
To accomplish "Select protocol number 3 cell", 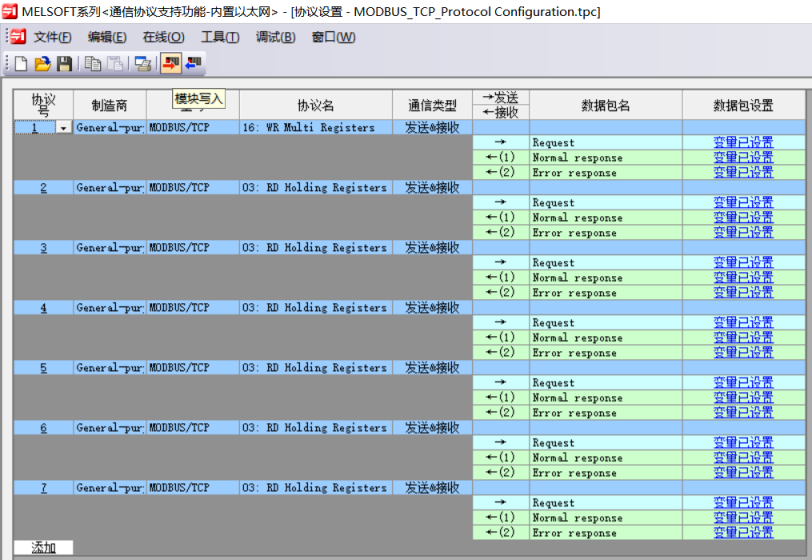I will (x=44, y=248).
